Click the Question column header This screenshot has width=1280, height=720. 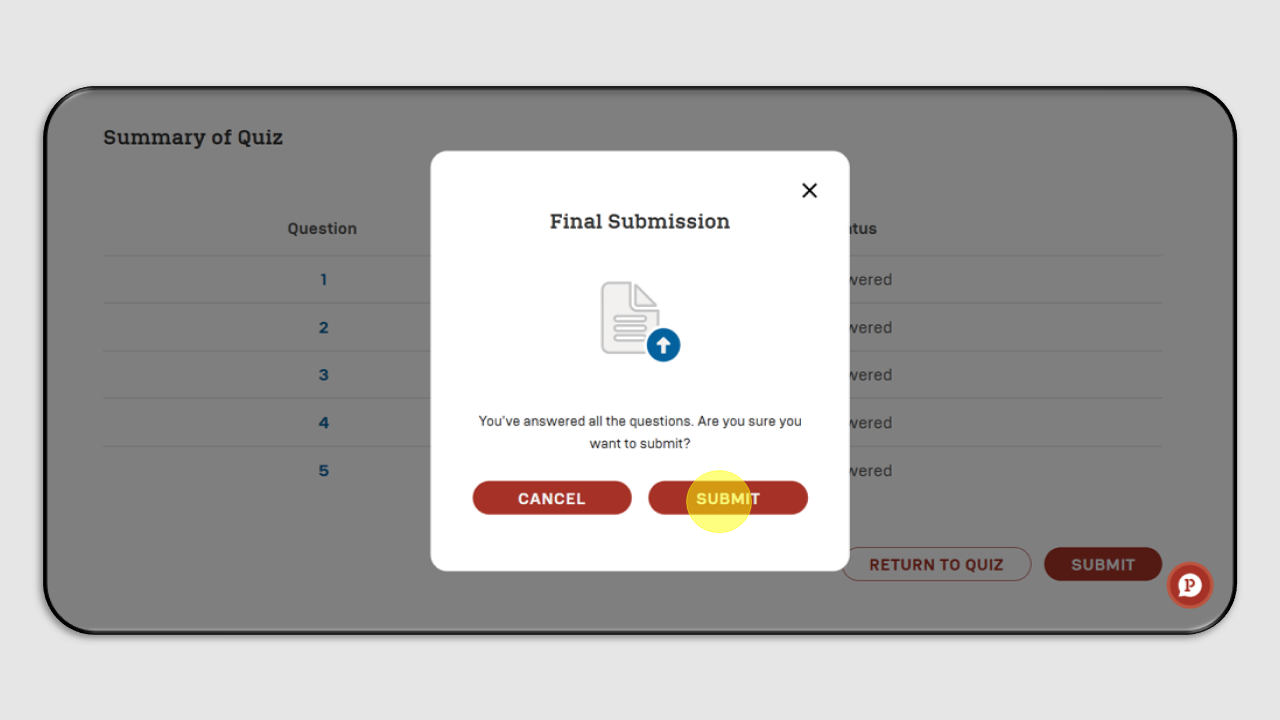[322, 228]
